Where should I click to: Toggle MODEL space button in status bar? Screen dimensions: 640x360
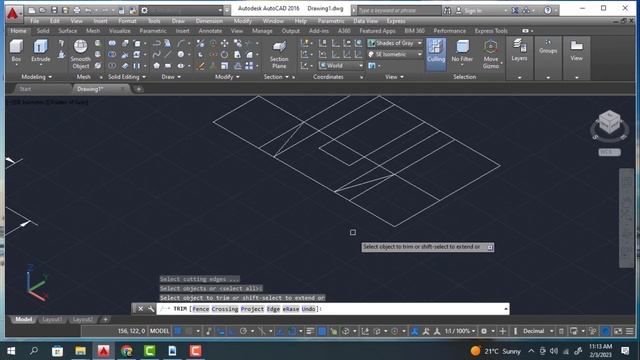pos(159,331)
